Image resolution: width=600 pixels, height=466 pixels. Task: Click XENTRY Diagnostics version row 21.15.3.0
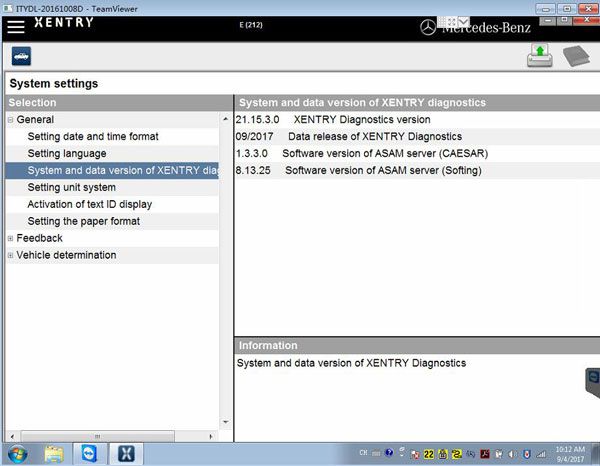tap(417, 120)
